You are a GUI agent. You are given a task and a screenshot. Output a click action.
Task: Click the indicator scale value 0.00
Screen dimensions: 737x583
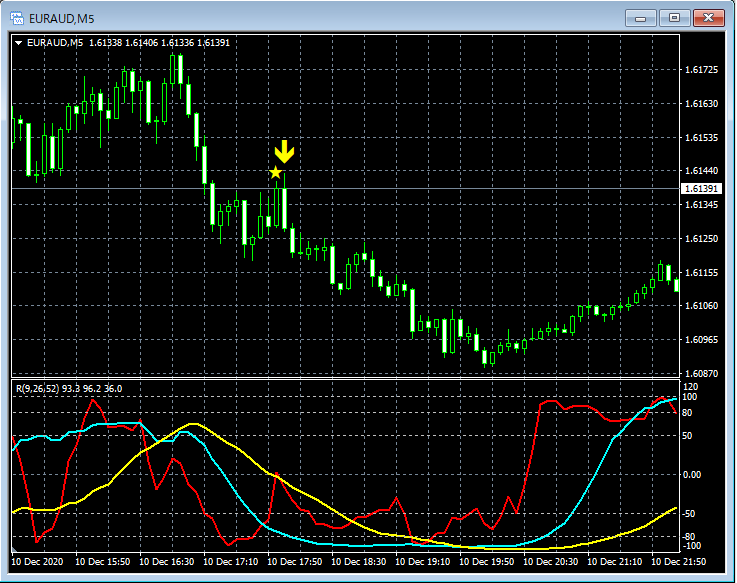pyautogui.click(x=692, y=475)
